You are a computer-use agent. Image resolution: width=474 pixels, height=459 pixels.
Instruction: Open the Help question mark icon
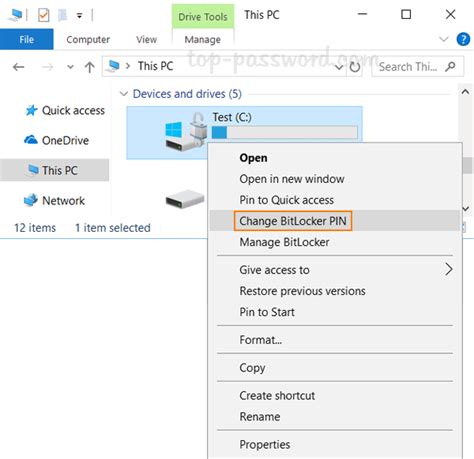(x=463, y=39)
